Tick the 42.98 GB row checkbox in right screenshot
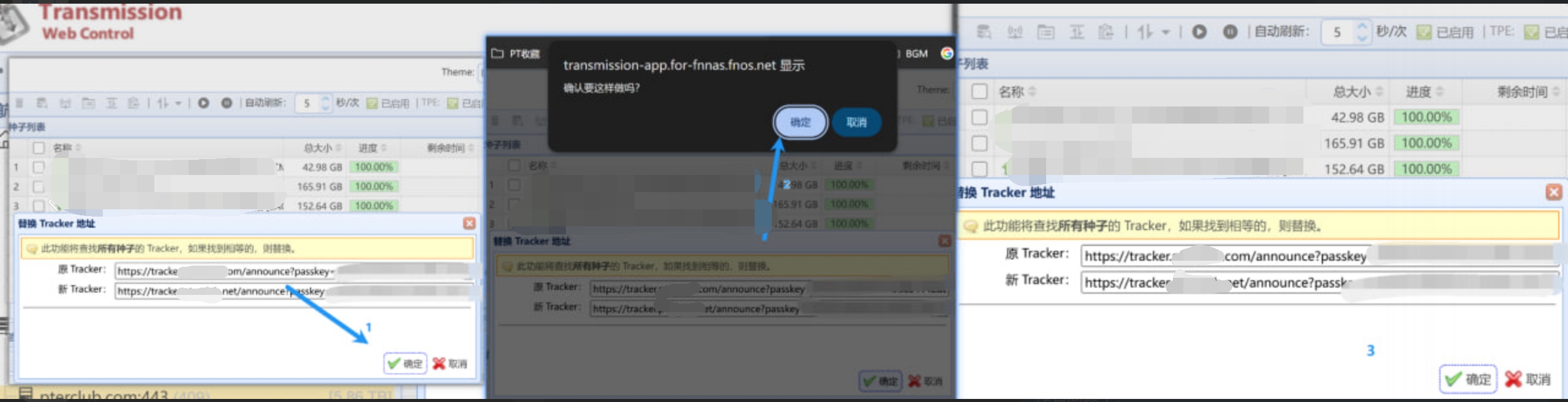The height and width of the screenshot is (402, 1568). pos(979,117)
